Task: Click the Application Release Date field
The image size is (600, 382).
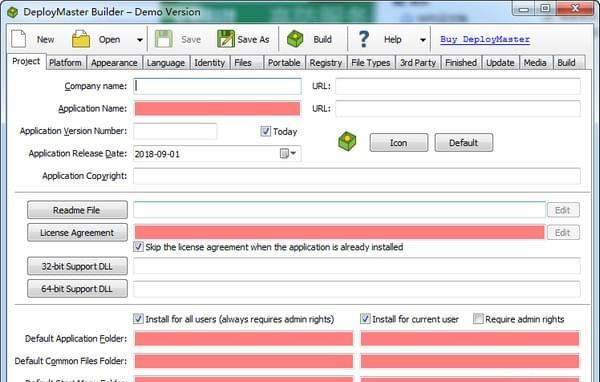Action: (217, 153)
